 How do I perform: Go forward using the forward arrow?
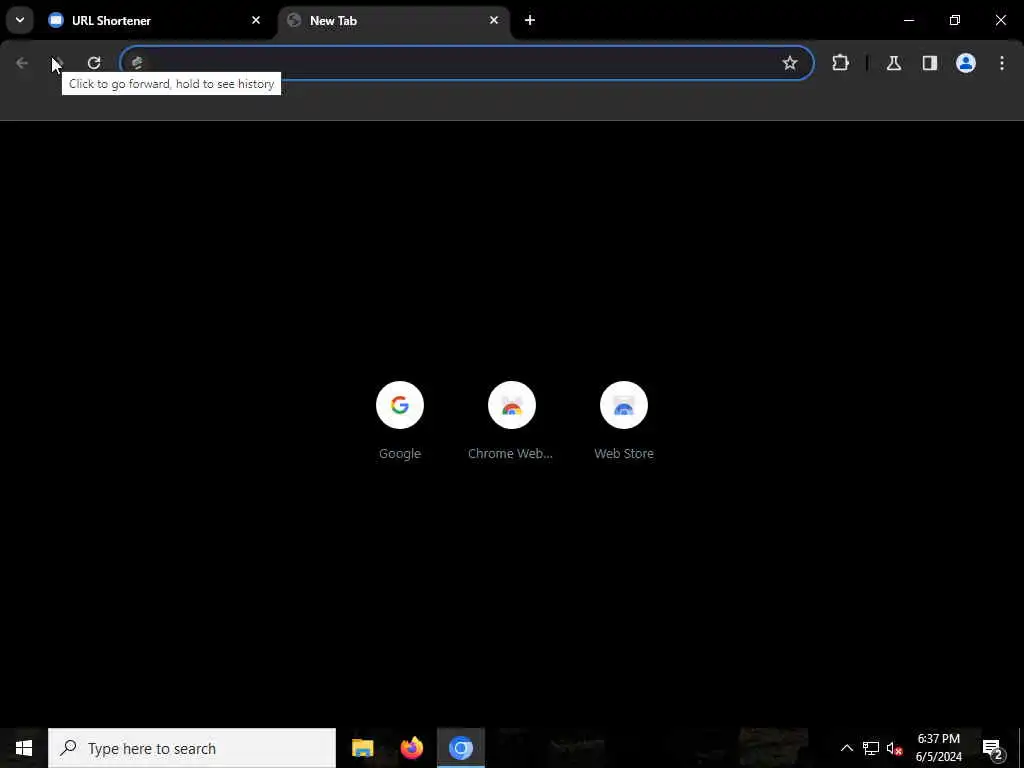58,63
